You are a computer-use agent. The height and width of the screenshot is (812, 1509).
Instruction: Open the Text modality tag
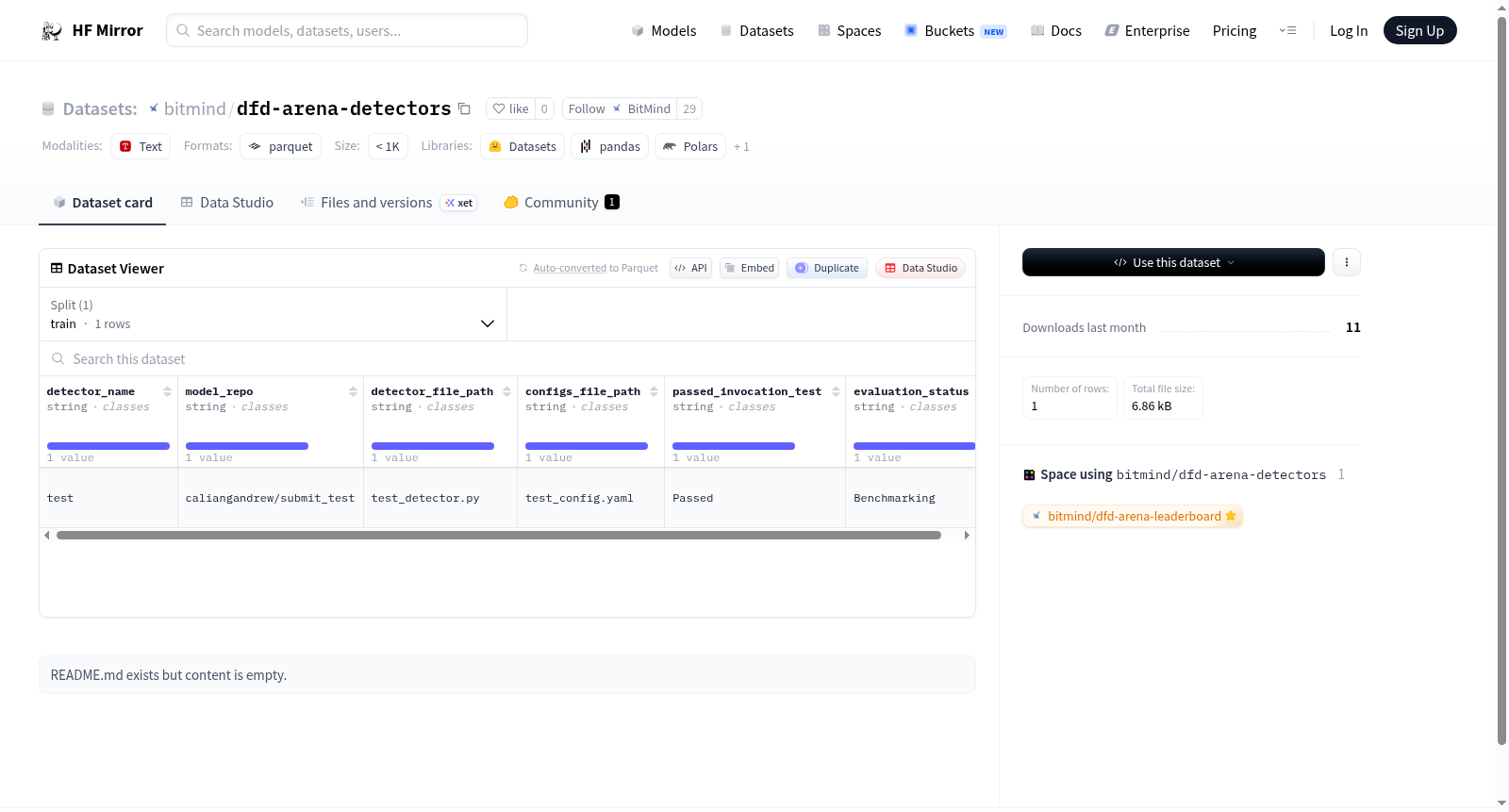pos(141,146)
